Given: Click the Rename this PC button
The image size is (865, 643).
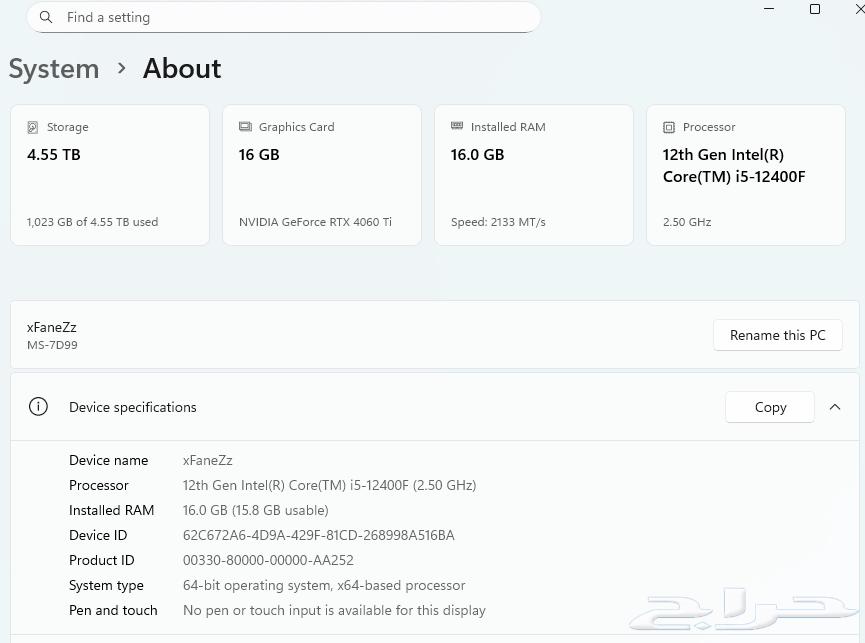Looking at the screenshot, I should pos(777,335).
